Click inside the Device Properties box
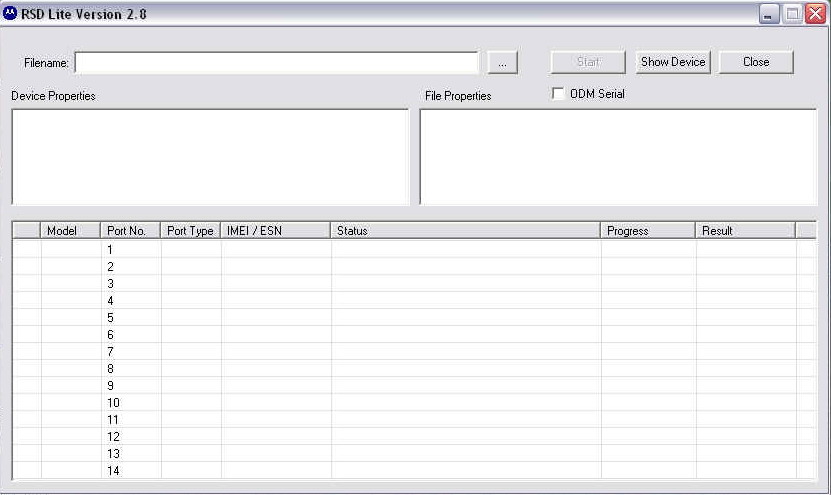Viewport: 831px width, 495px height. (210, 157)
